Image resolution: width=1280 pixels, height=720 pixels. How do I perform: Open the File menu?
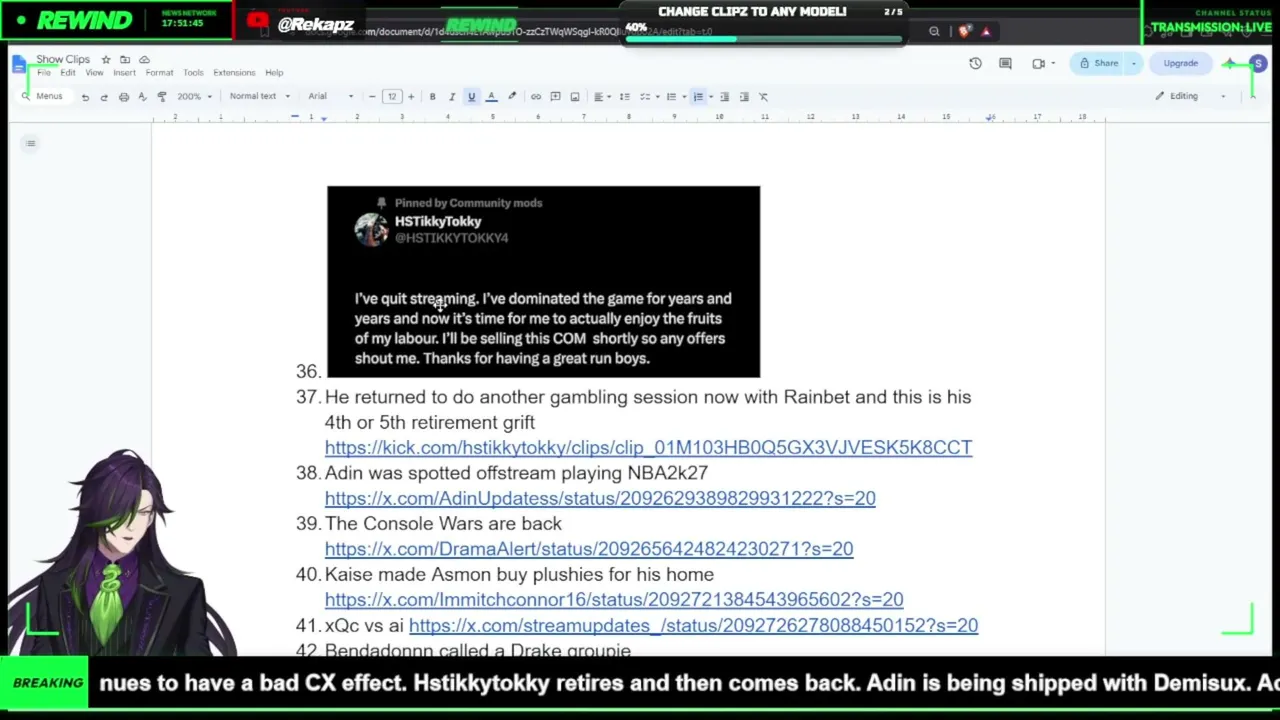click(x=44, y=73)
